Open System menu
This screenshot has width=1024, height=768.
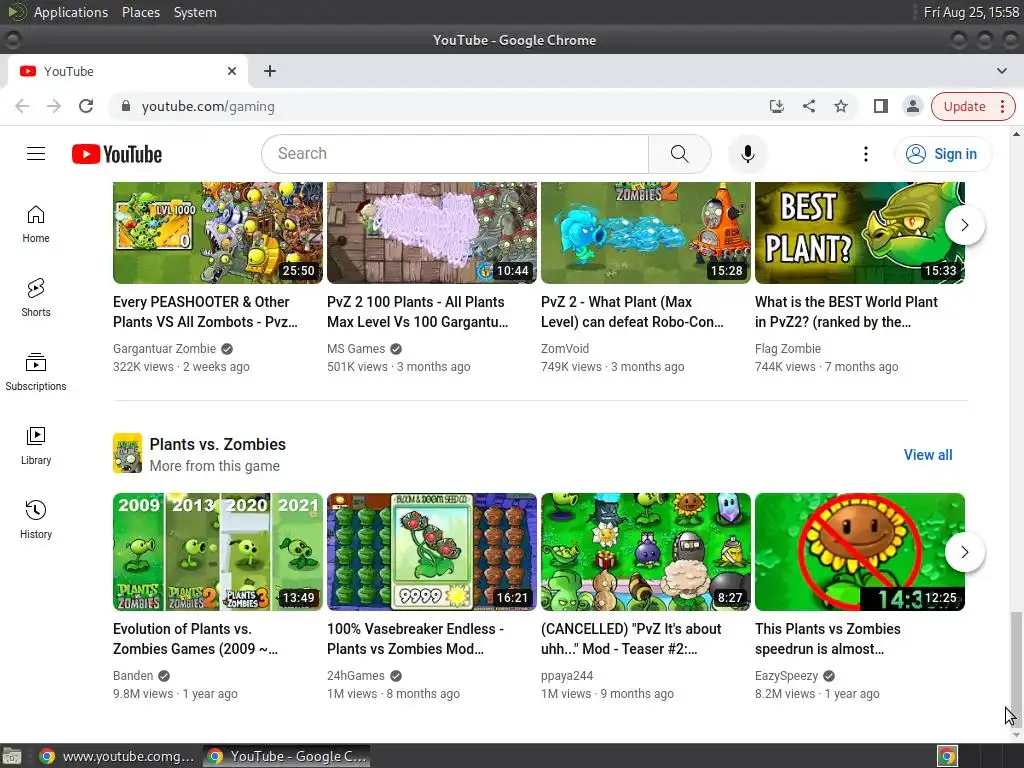(x=195, y=12)
